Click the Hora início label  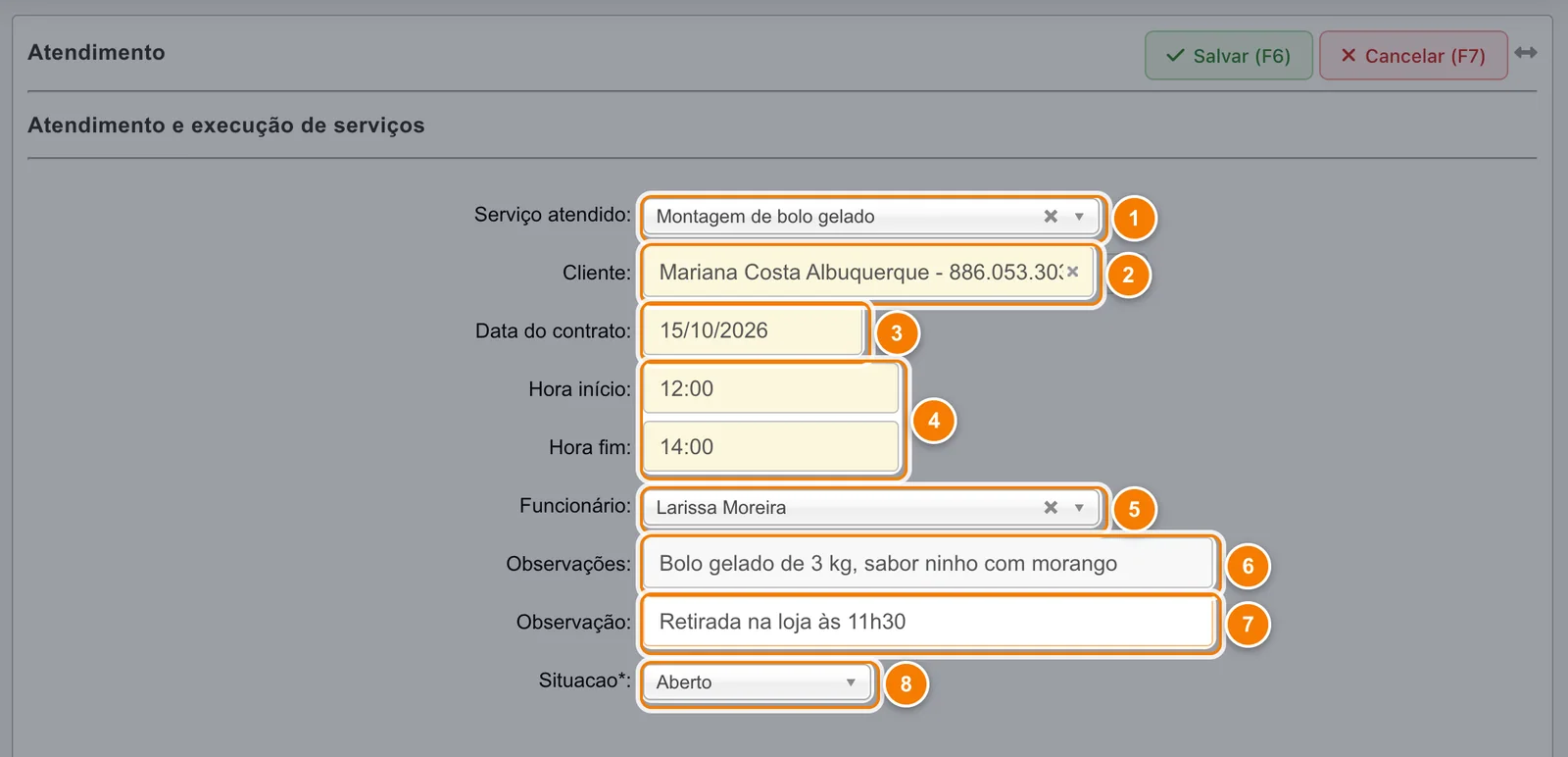coord(580,389)
